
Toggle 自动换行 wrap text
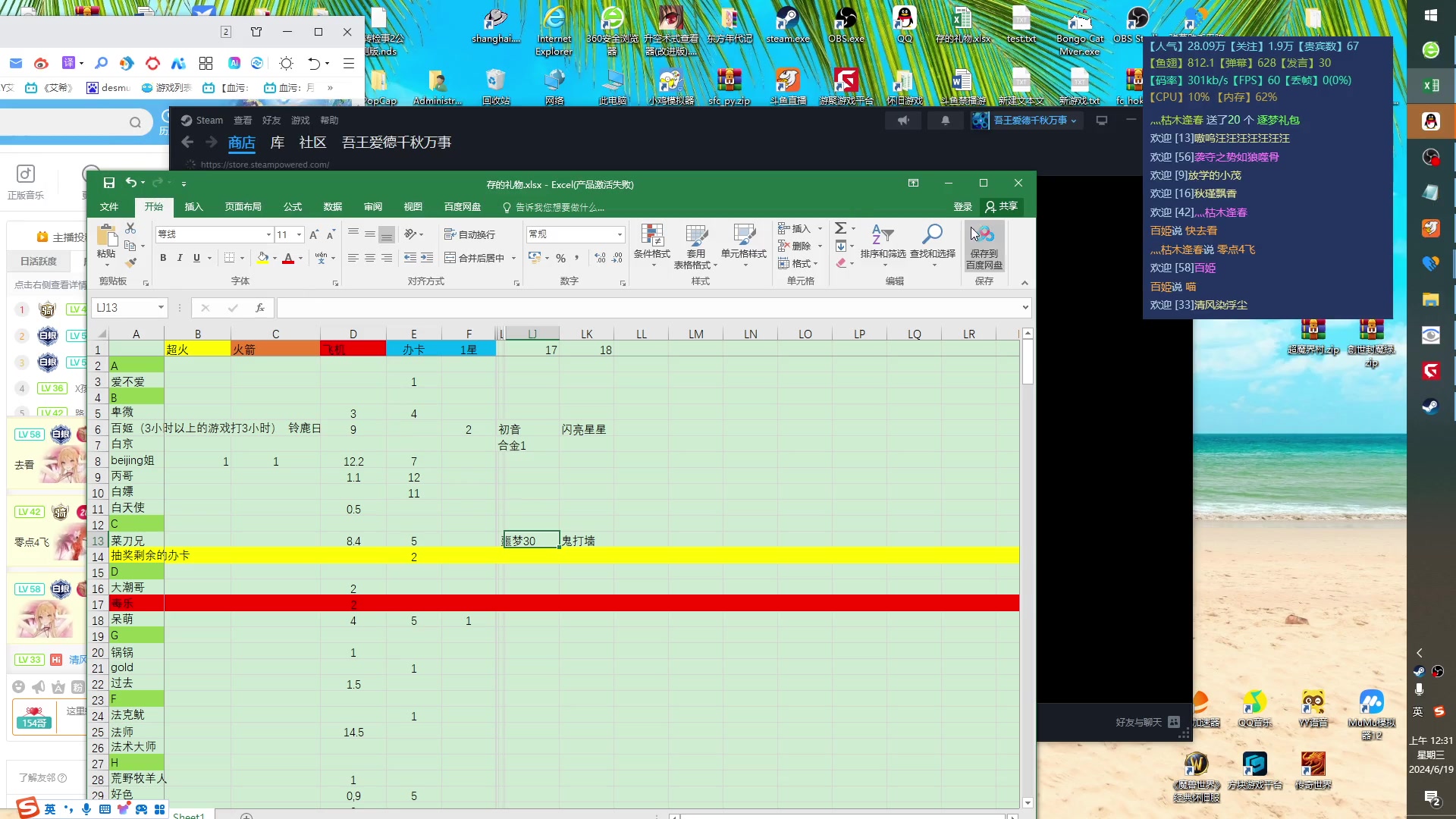coord(469,235)
